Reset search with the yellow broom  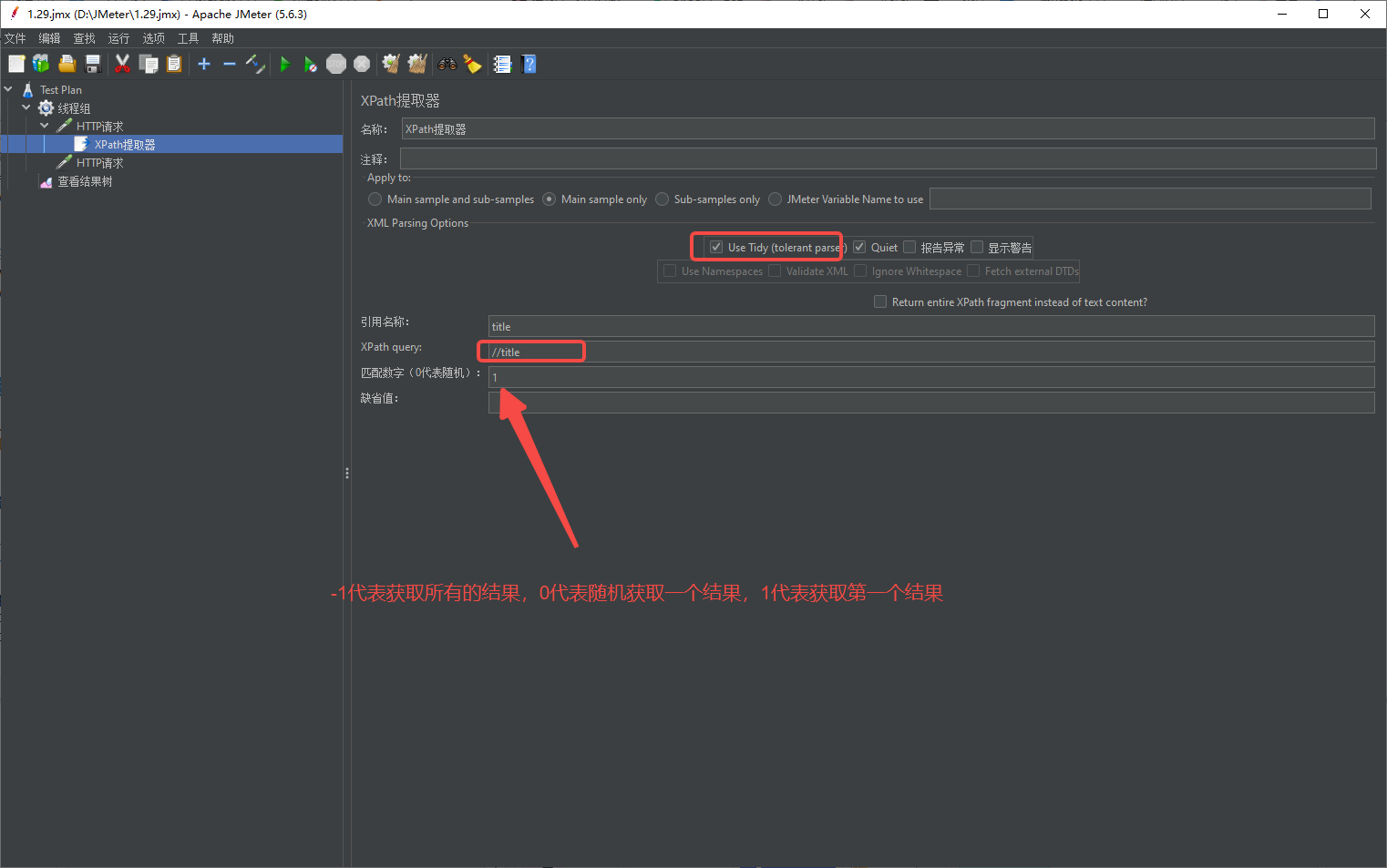(x=472, y=64)
